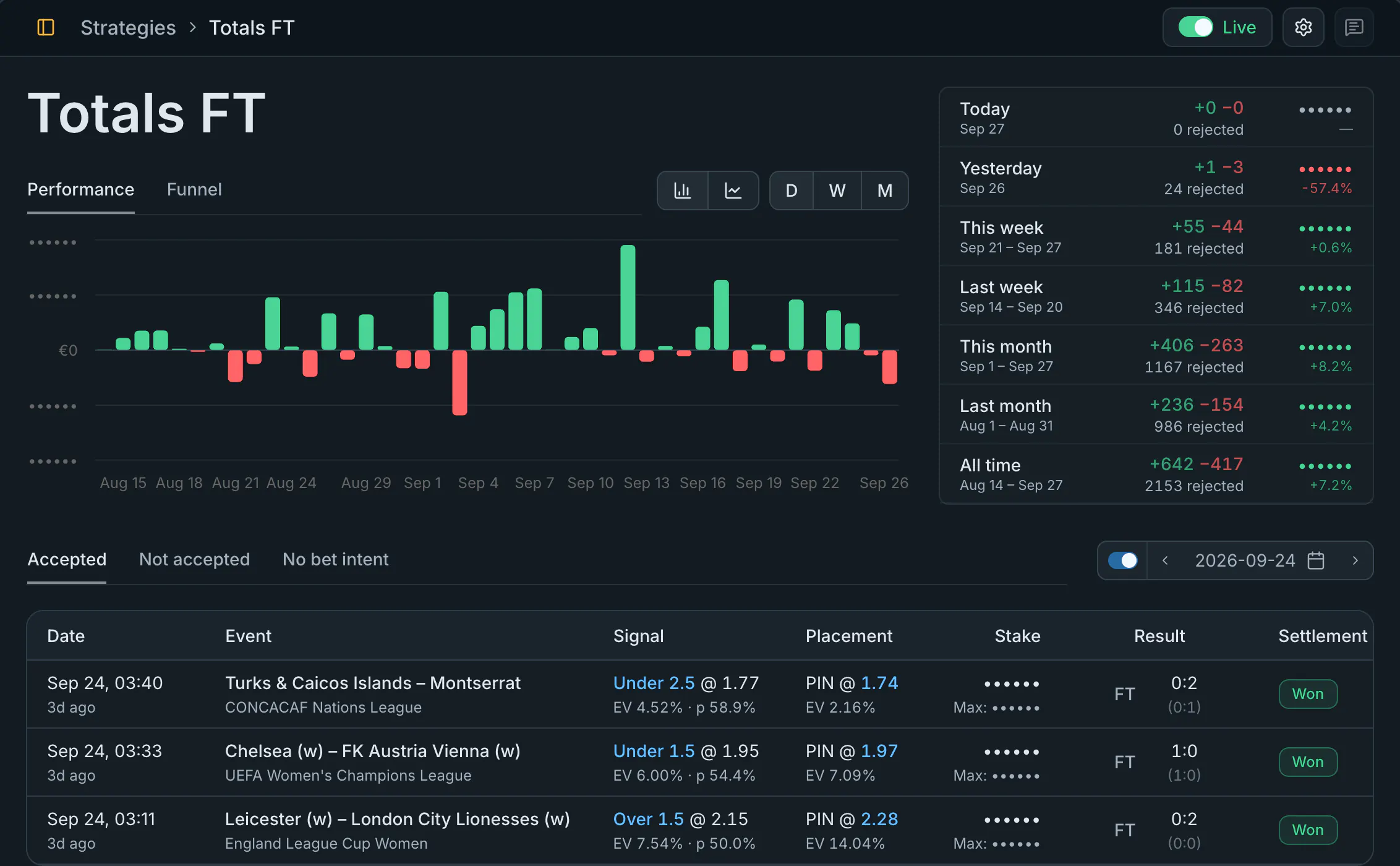Open Turks & Caicos Islands – Montserrat event
Image resolution: width=1400 pixels, height=866 pixels.
(373, 683)
